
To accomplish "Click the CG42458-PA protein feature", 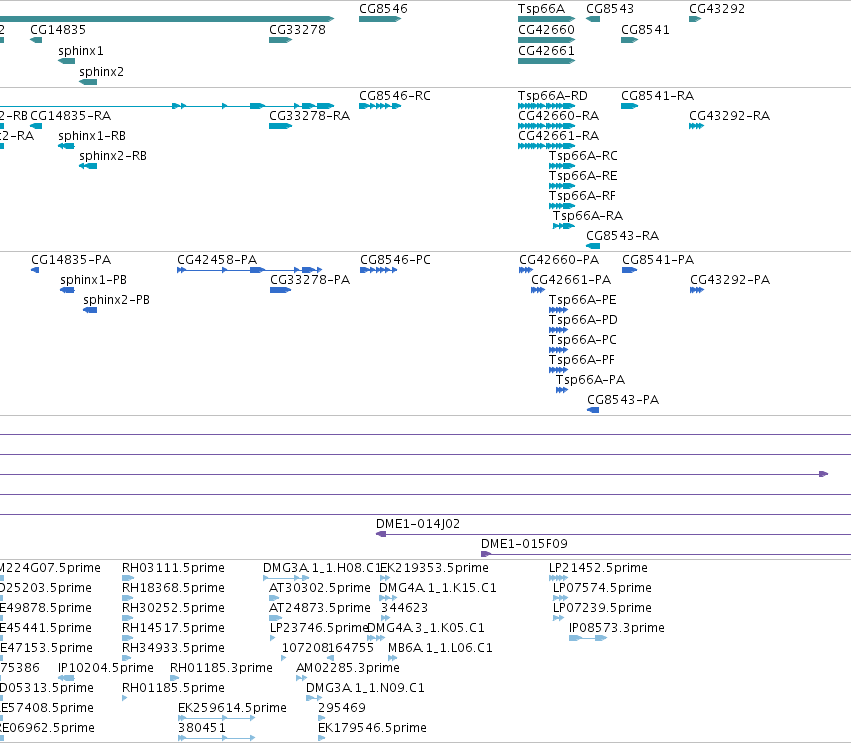I will pos(250,270).
